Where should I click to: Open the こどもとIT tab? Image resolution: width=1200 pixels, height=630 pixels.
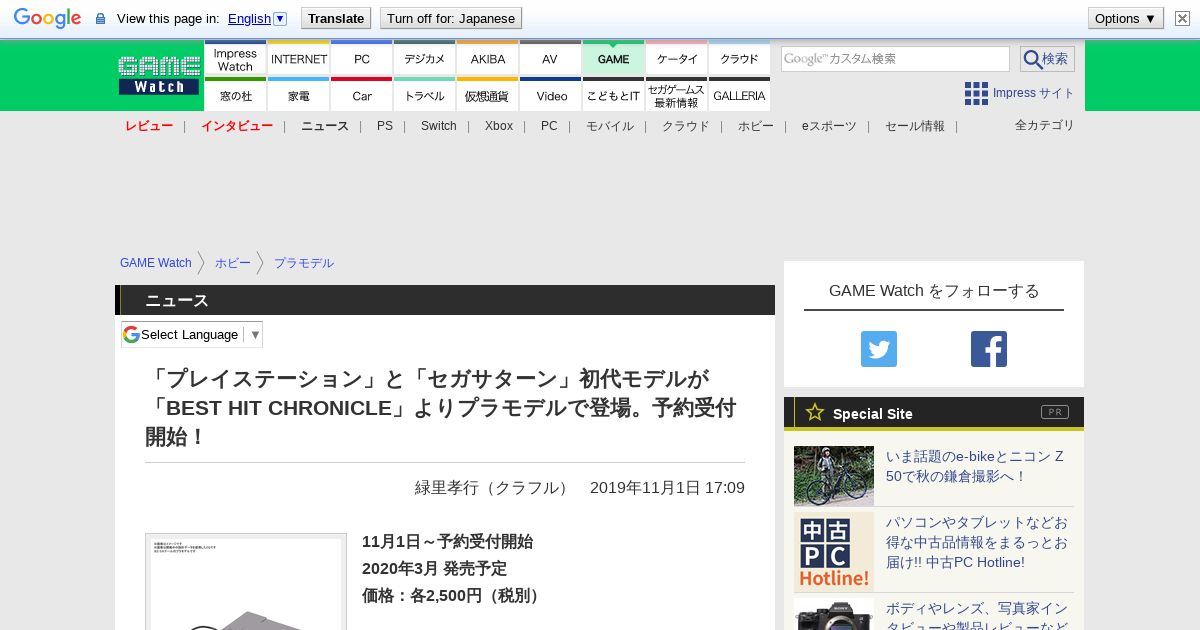coord(613,95)
